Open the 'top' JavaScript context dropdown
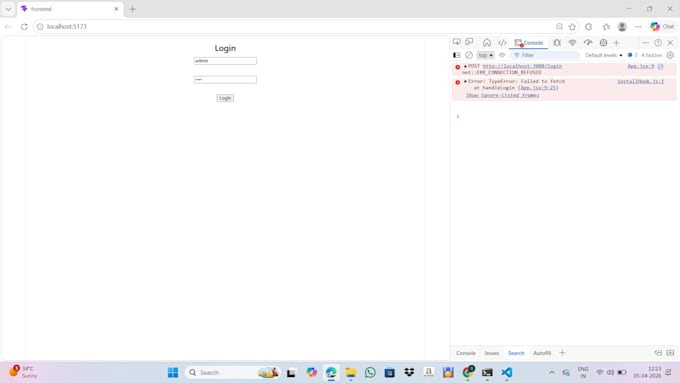 (x=485, y=55)
